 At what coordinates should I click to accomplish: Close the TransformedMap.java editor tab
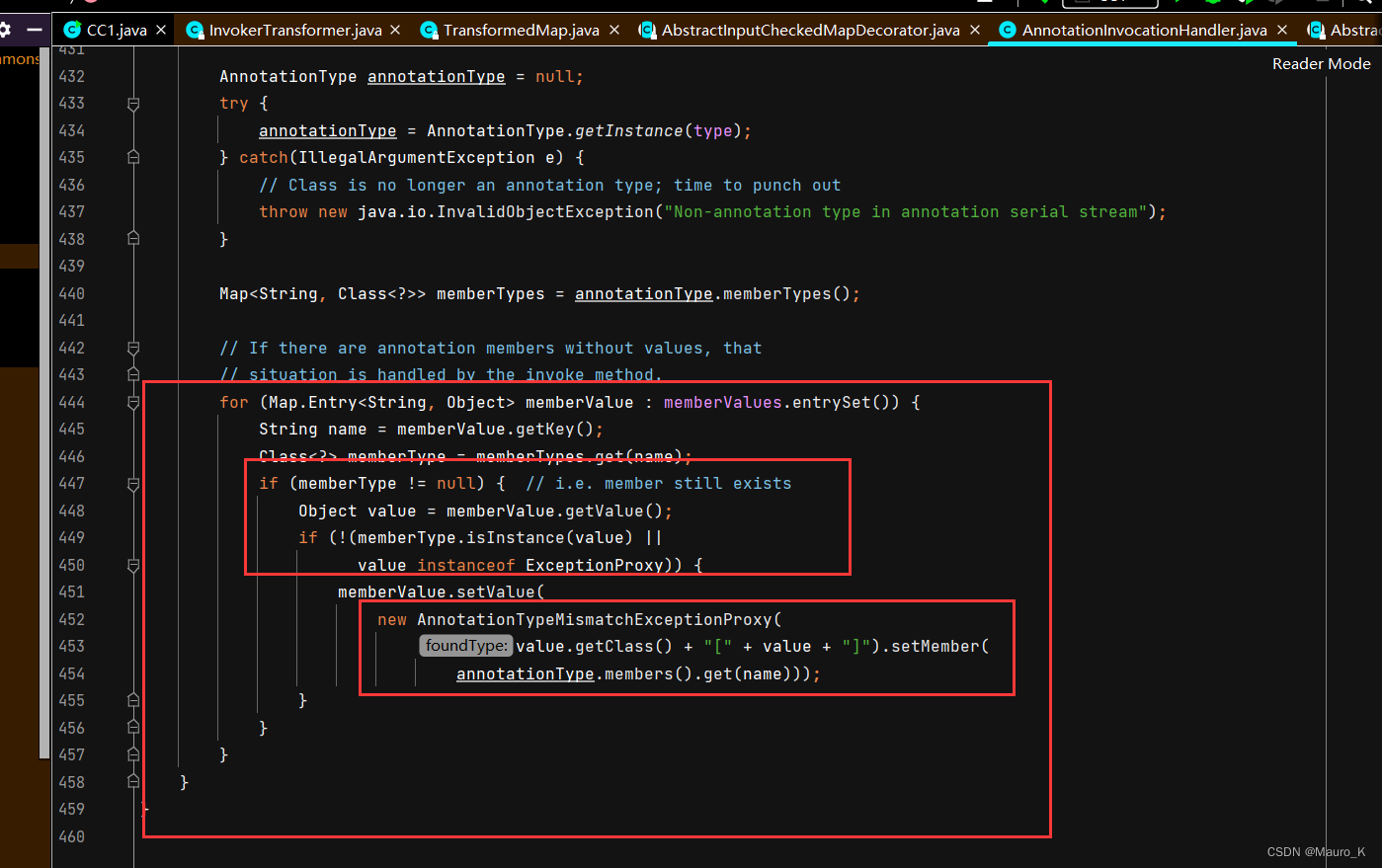tap(614, 31)
